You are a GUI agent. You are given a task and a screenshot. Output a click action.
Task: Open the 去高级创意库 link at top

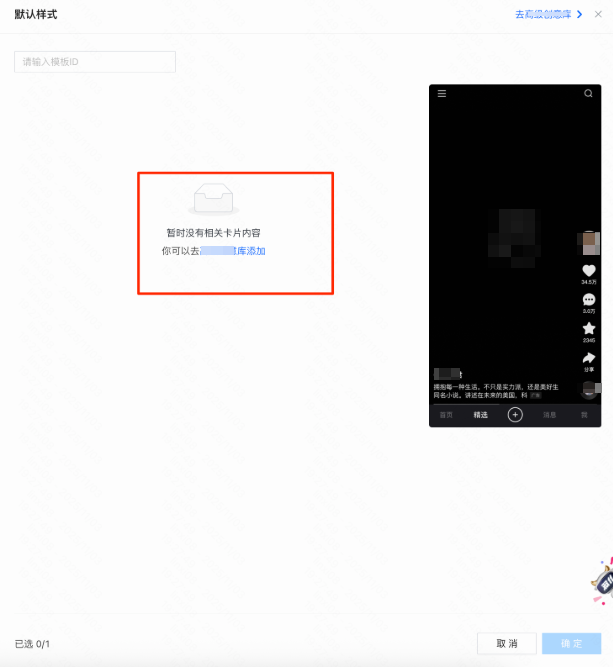coord(548,15)
